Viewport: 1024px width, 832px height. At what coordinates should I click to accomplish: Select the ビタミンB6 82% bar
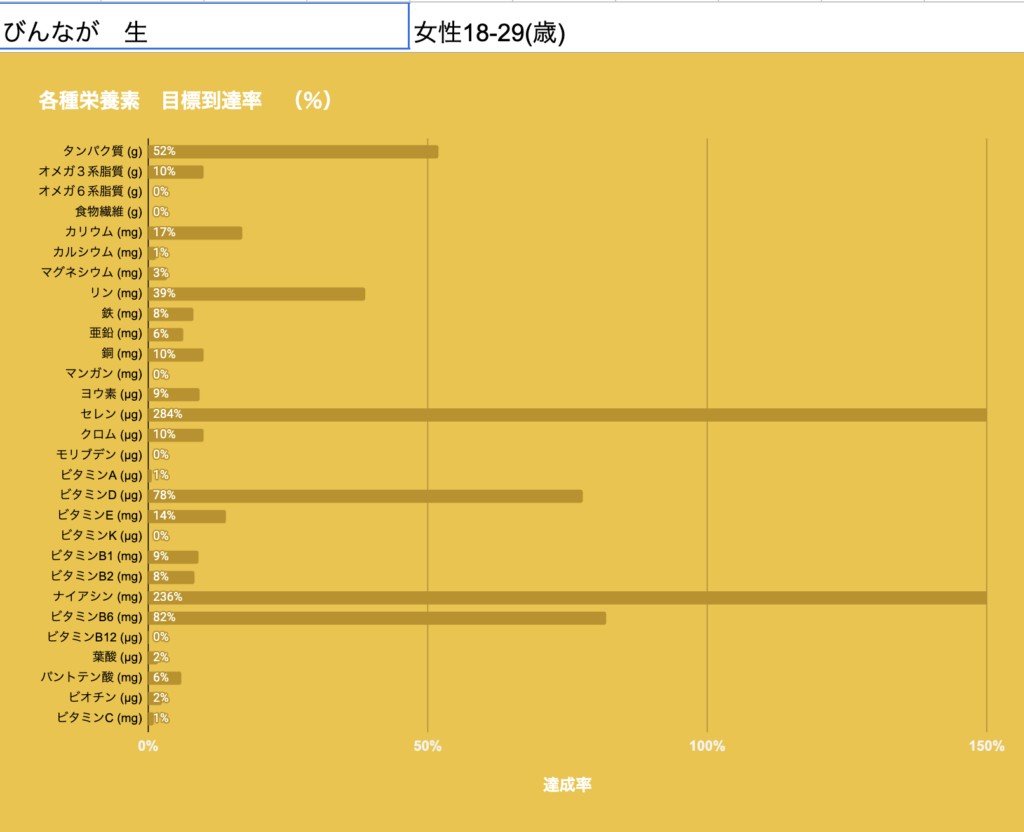pyautogui.click(x=377, y=618)
